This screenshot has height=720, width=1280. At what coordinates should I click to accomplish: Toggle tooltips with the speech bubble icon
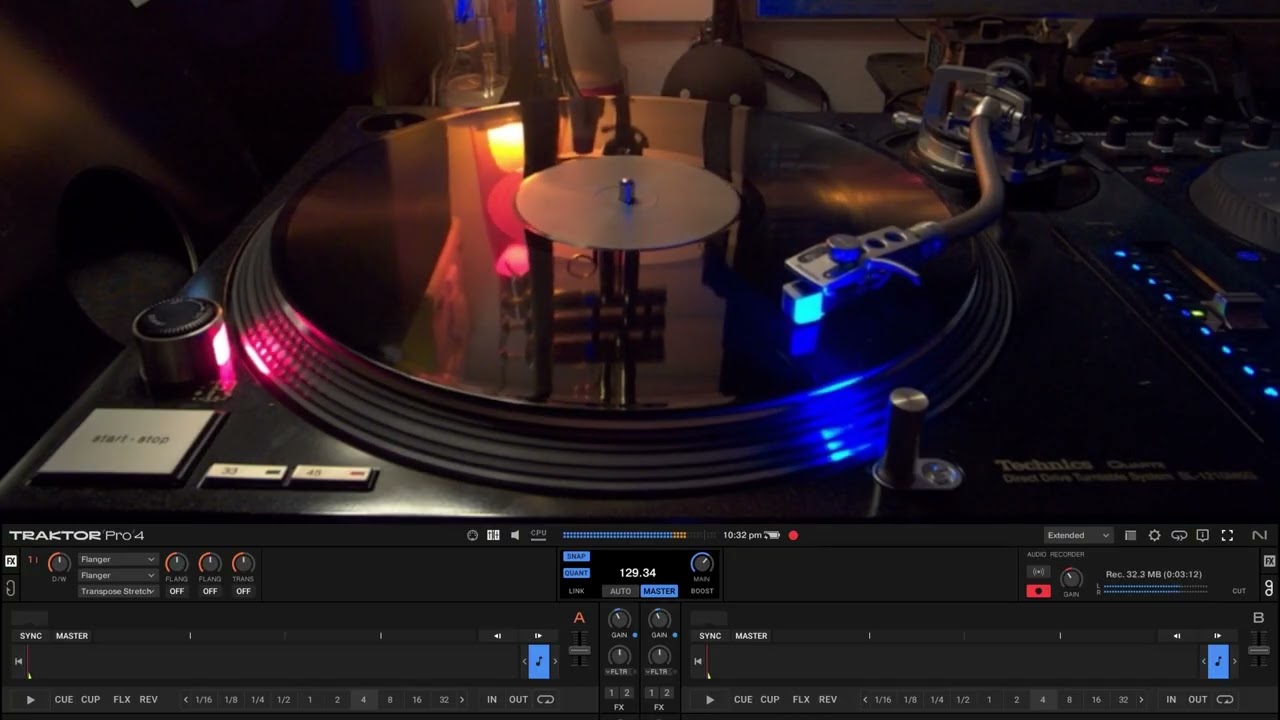[1203, 535]
